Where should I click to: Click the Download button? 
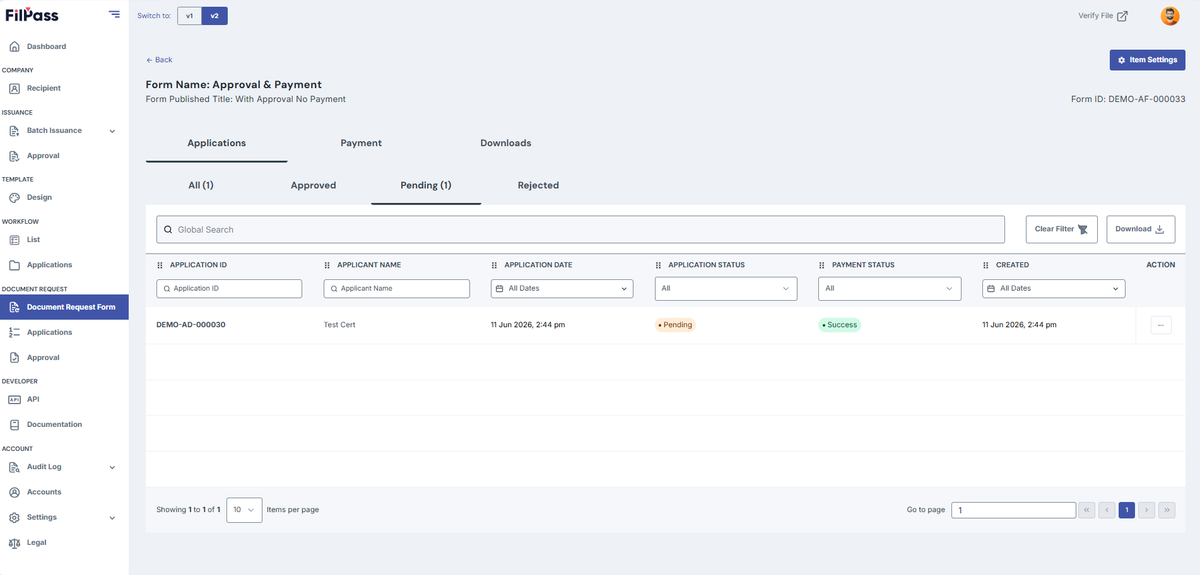(1140, 229)
